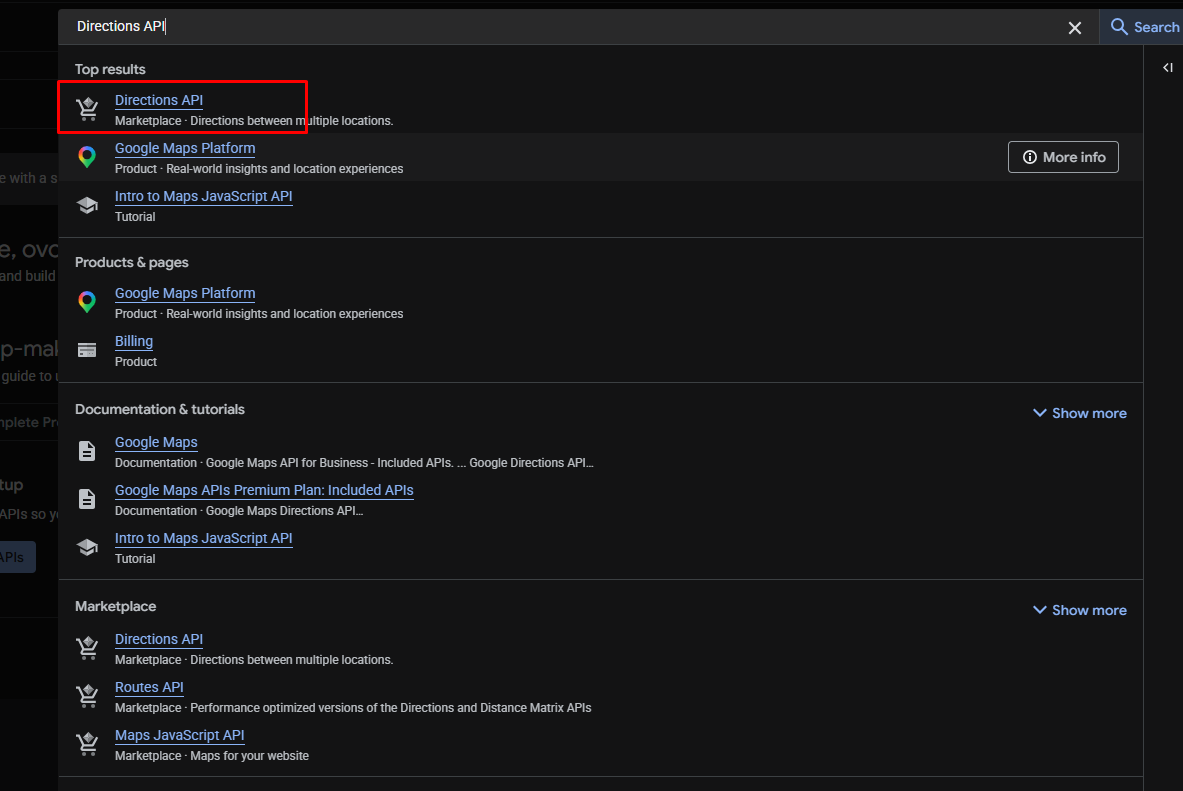Viewport: 1183px width, 791px height.
Task: Click the document icon beside Premium Plan result
Action: pyautogui.click(x=88, y=499)
